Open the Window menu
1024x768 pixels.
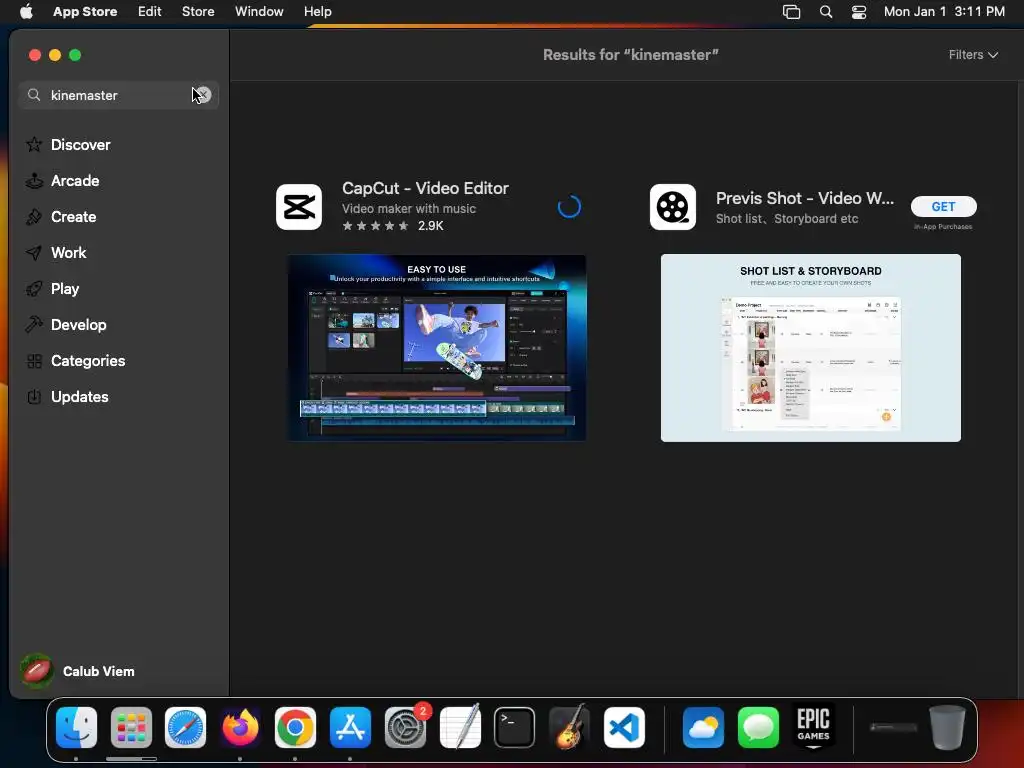pos(259,11)
